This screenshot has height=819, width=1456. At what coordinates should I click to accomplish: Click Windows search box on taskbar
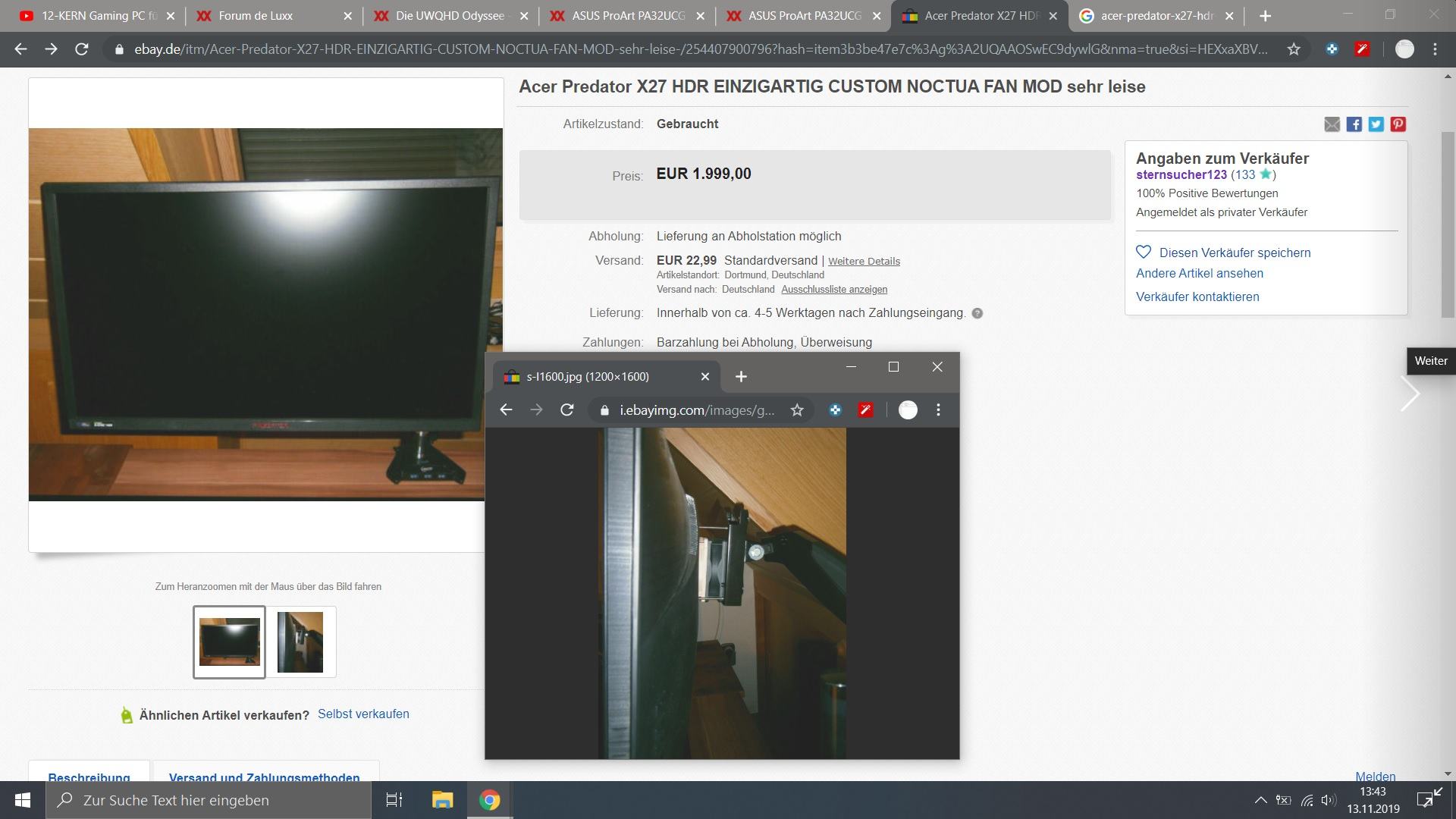(x=209, y=800)
